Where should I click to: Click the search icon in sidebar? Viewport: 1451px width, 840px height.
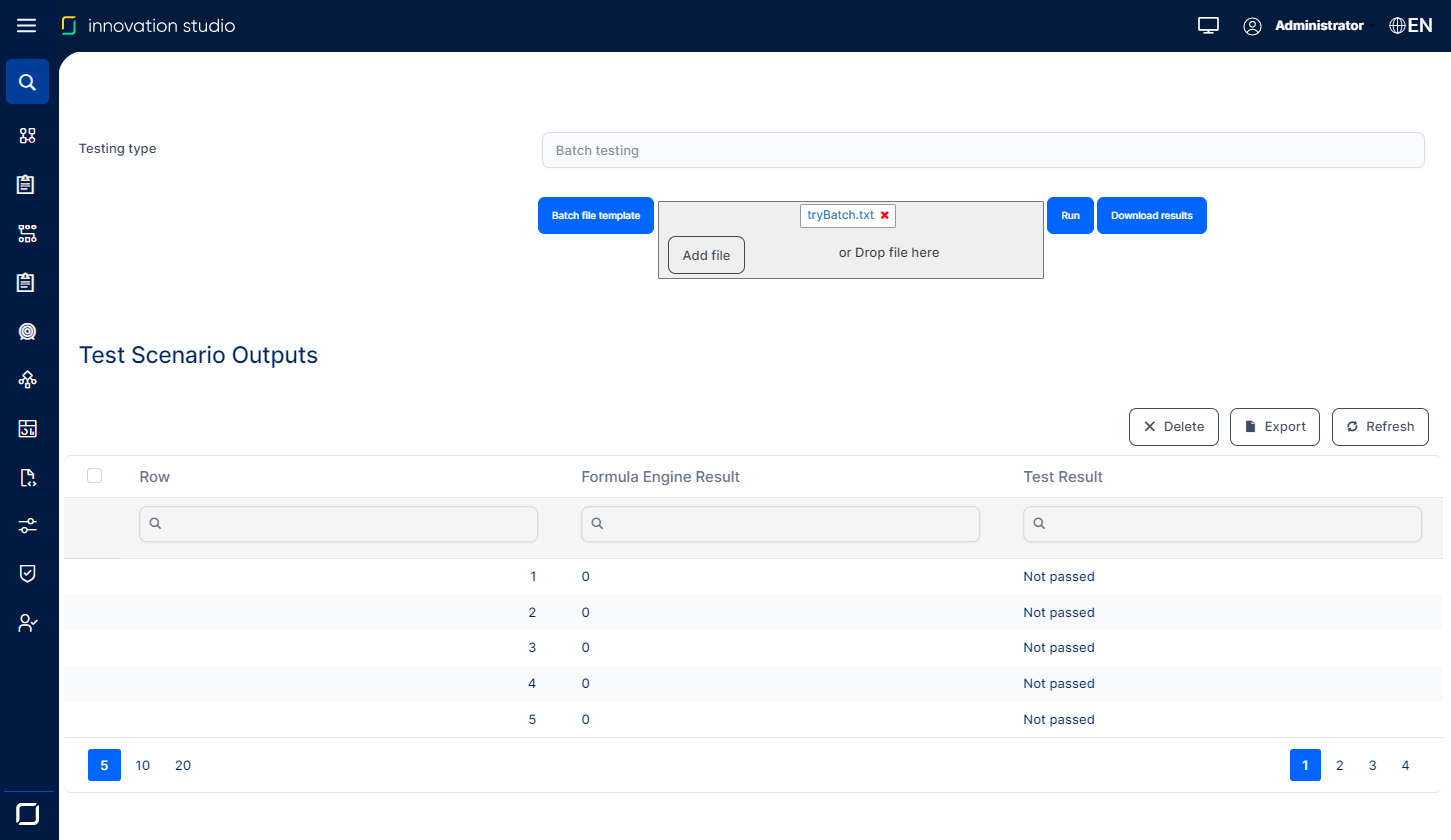28,82
